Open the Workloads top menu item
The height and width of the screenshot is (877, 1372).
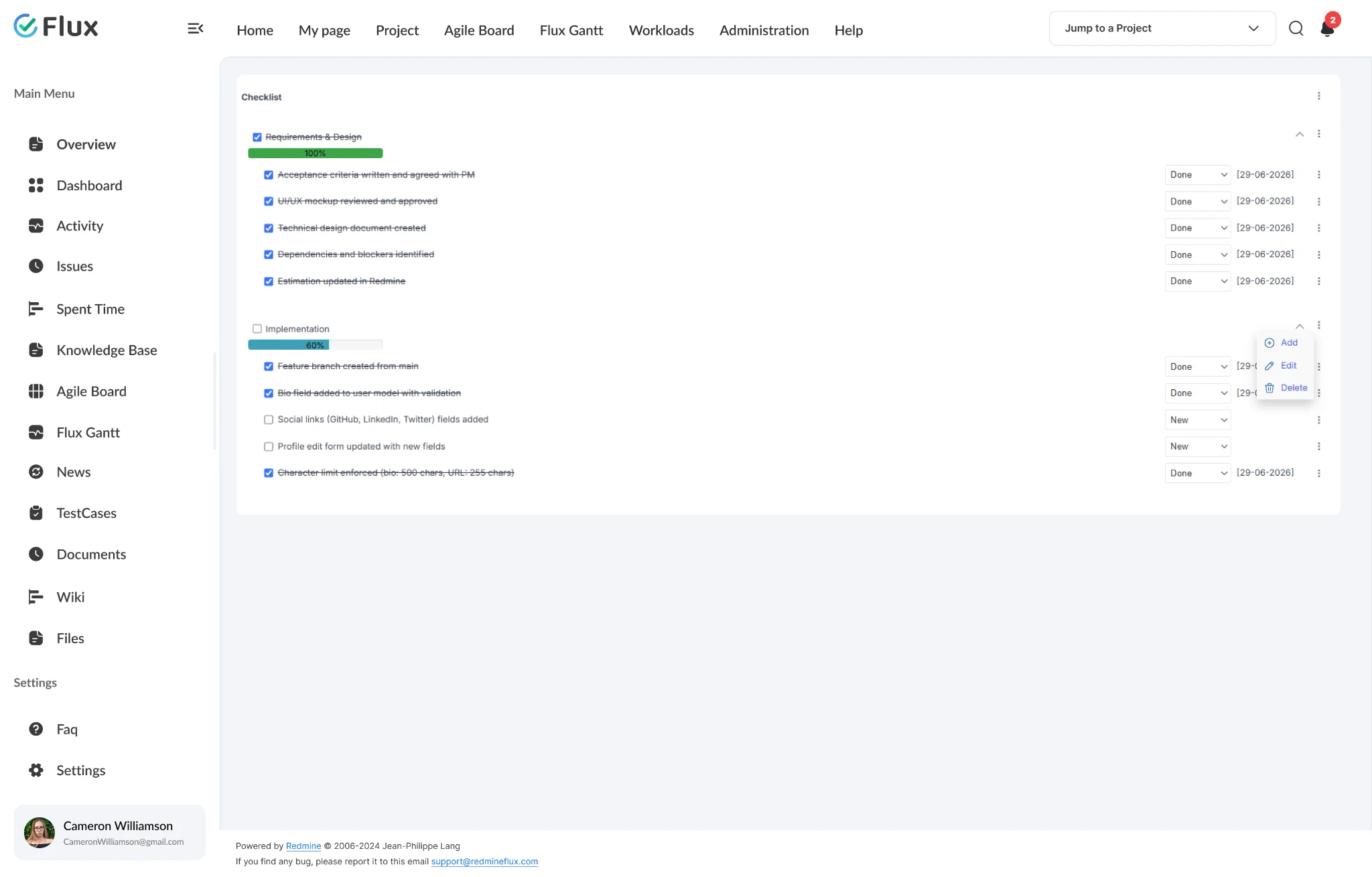pos(661,30)
